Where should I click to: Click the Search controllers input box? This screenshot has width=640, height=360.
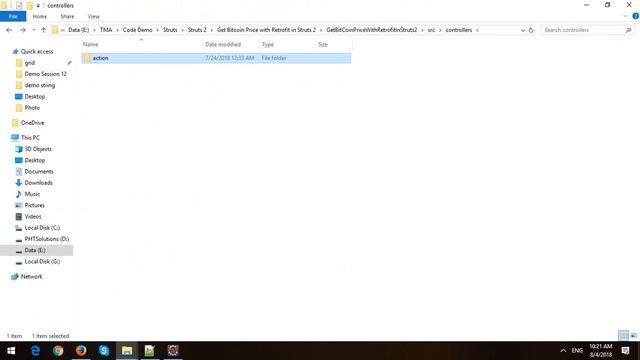pos(582,30)
